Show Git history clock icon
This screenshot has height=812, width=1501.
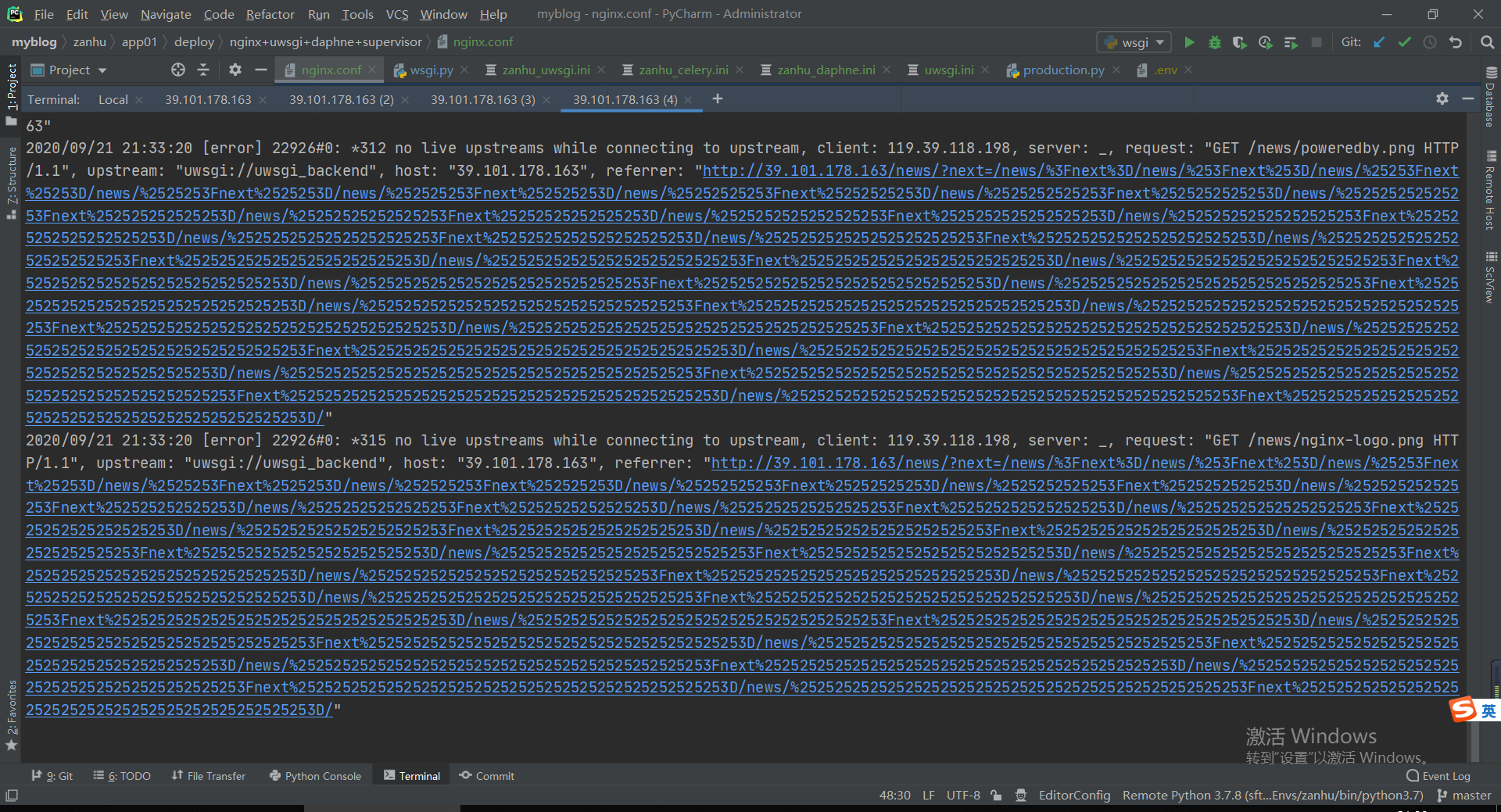click(1430, 42)
